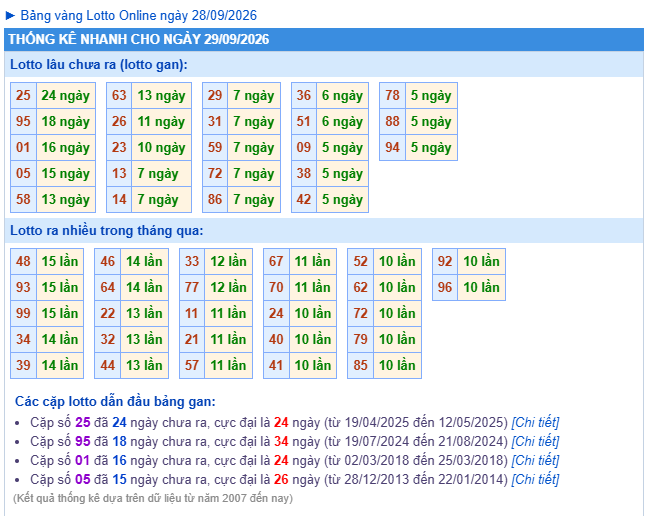Click lotto gan number 63
647x516 pixels.
pos(119,95)
